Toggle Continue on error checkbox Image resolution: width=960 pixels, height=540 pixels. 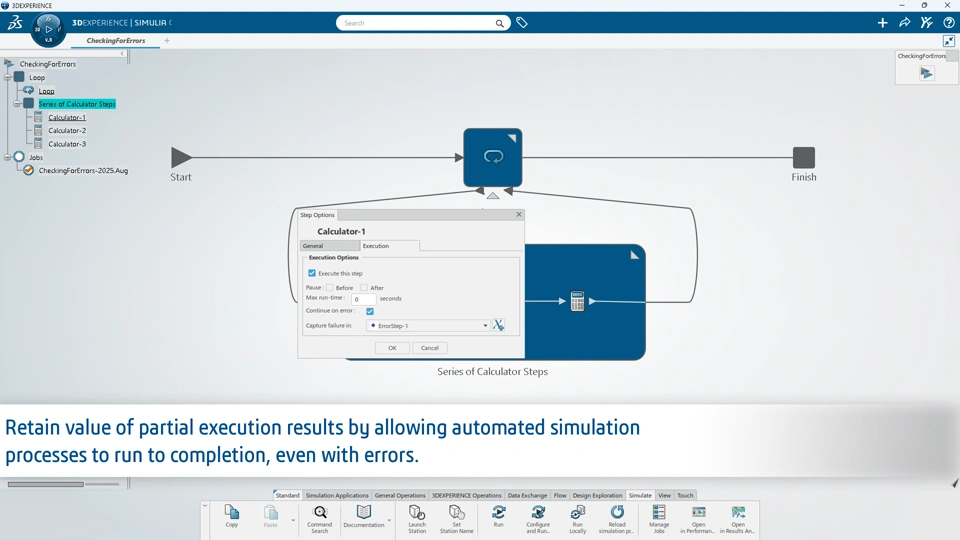370,311
